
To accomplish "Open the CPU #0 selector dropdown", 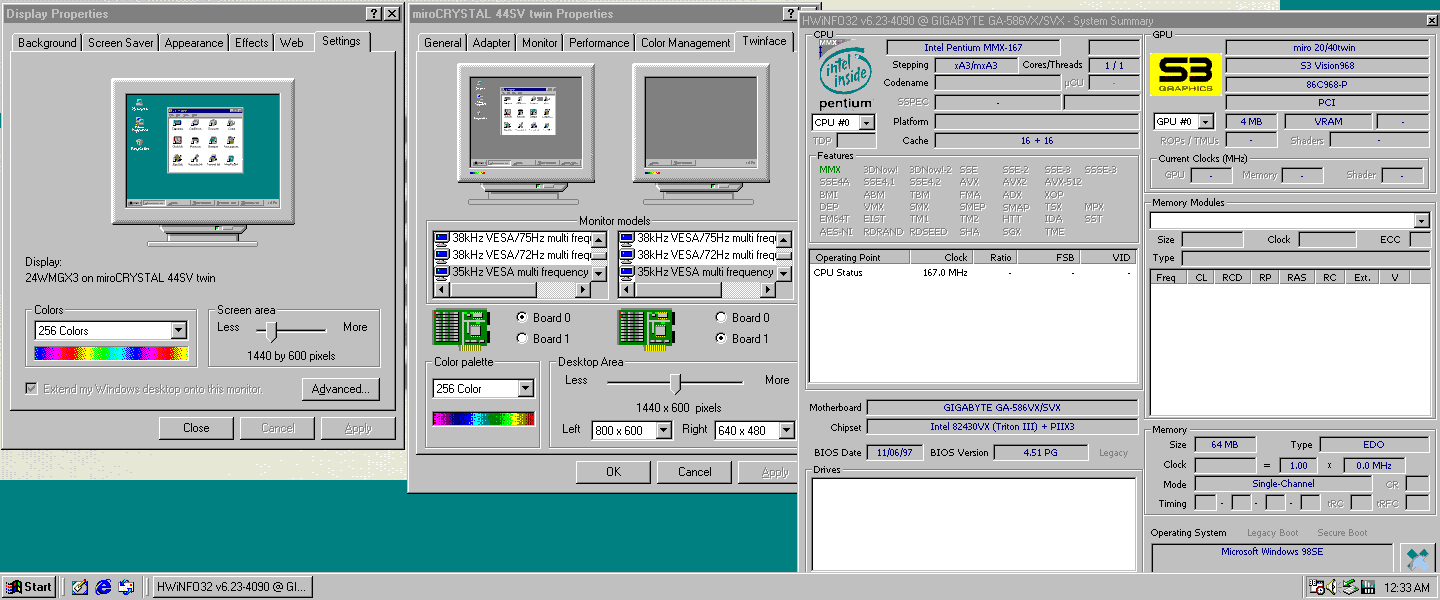I will pyautogui.click(x=866, y=122).
